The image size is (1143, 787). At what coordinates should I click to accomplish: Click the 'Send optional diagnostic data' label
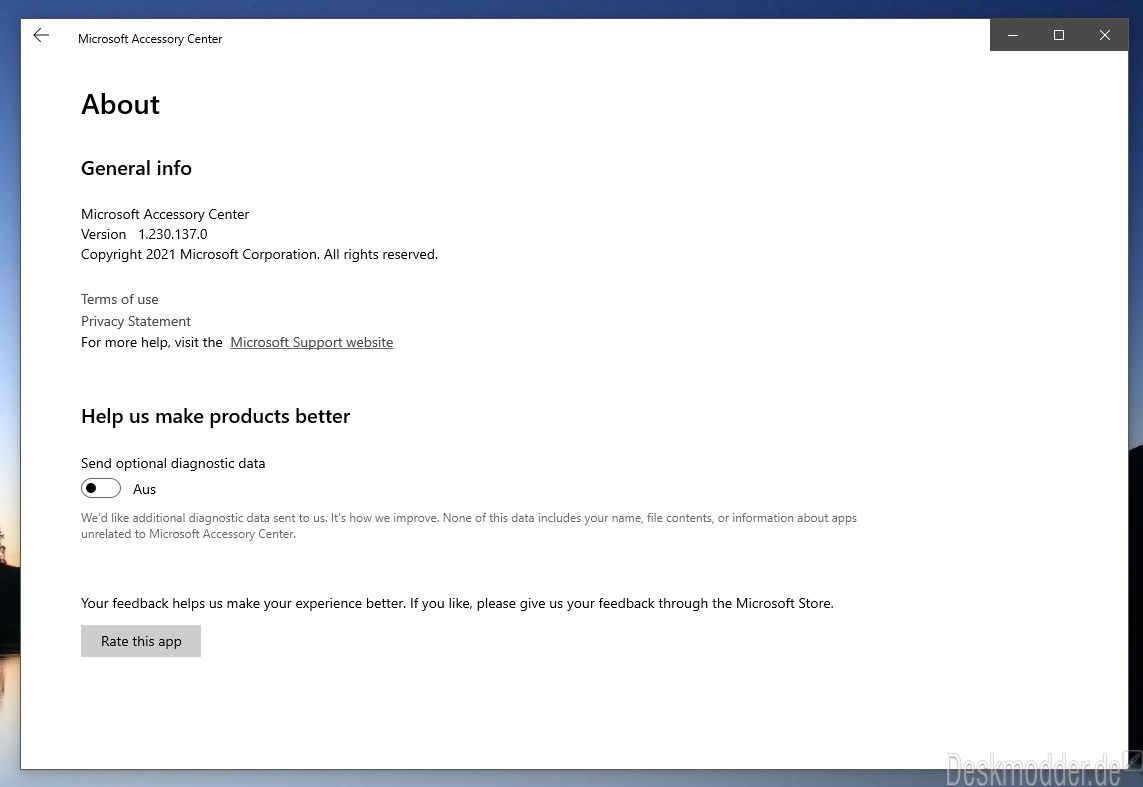tap(173, 463)
